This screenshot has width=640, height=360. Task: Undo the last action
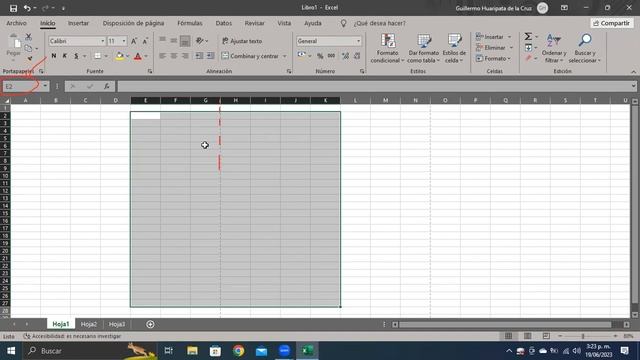click(27, 8)
